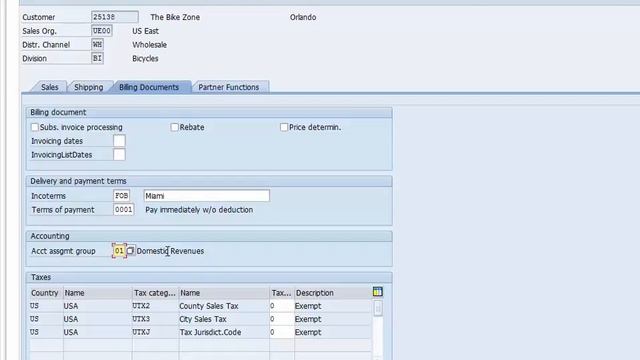Click the Distr. Channel field WH
This screenshot has height=360, width=640.
(x=97, y=44)
